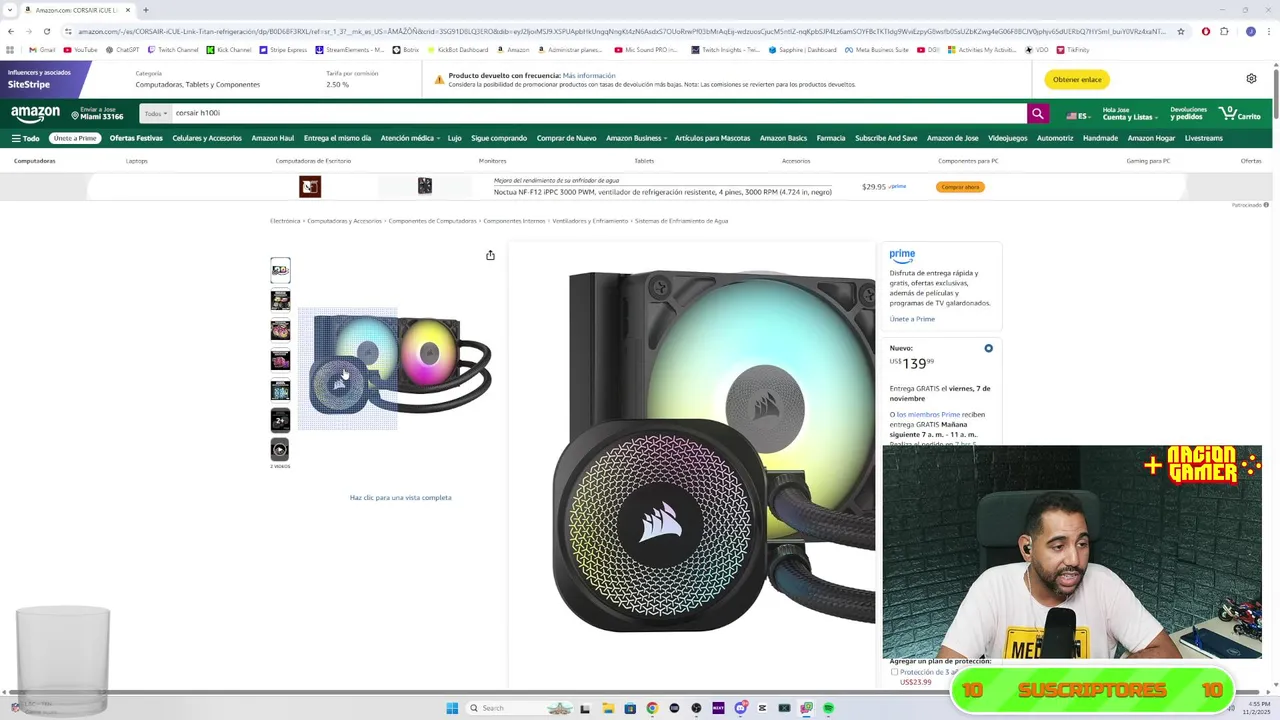Open the TikFinity bookmark
Screen dimensions: 1280x720
click(1072, 50)
